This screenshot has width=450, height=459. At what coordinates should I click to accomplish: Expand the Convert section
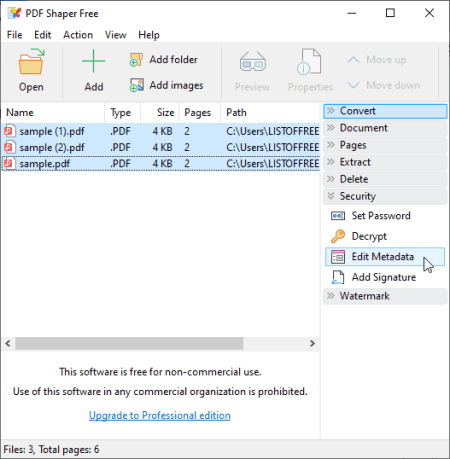pos(385,111)
